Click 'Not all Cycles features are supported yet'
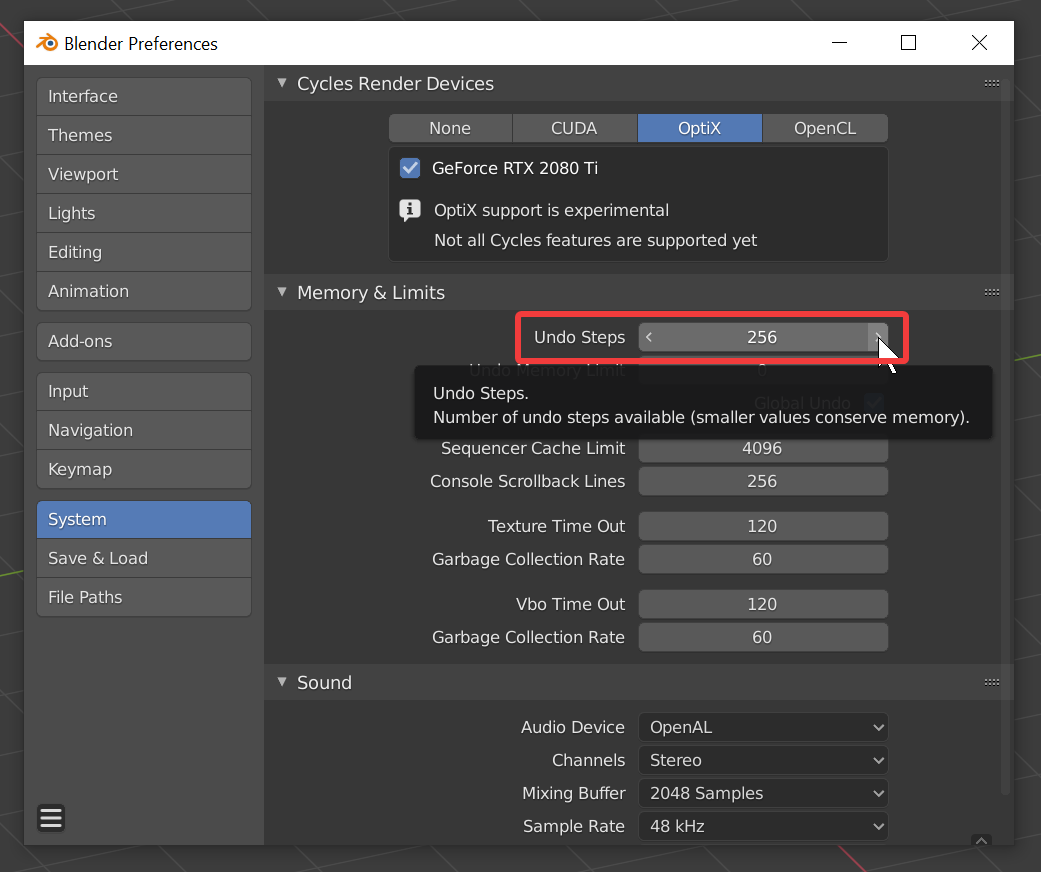Viewport: 1041px width, 872px height. click(x=596, y=240)
